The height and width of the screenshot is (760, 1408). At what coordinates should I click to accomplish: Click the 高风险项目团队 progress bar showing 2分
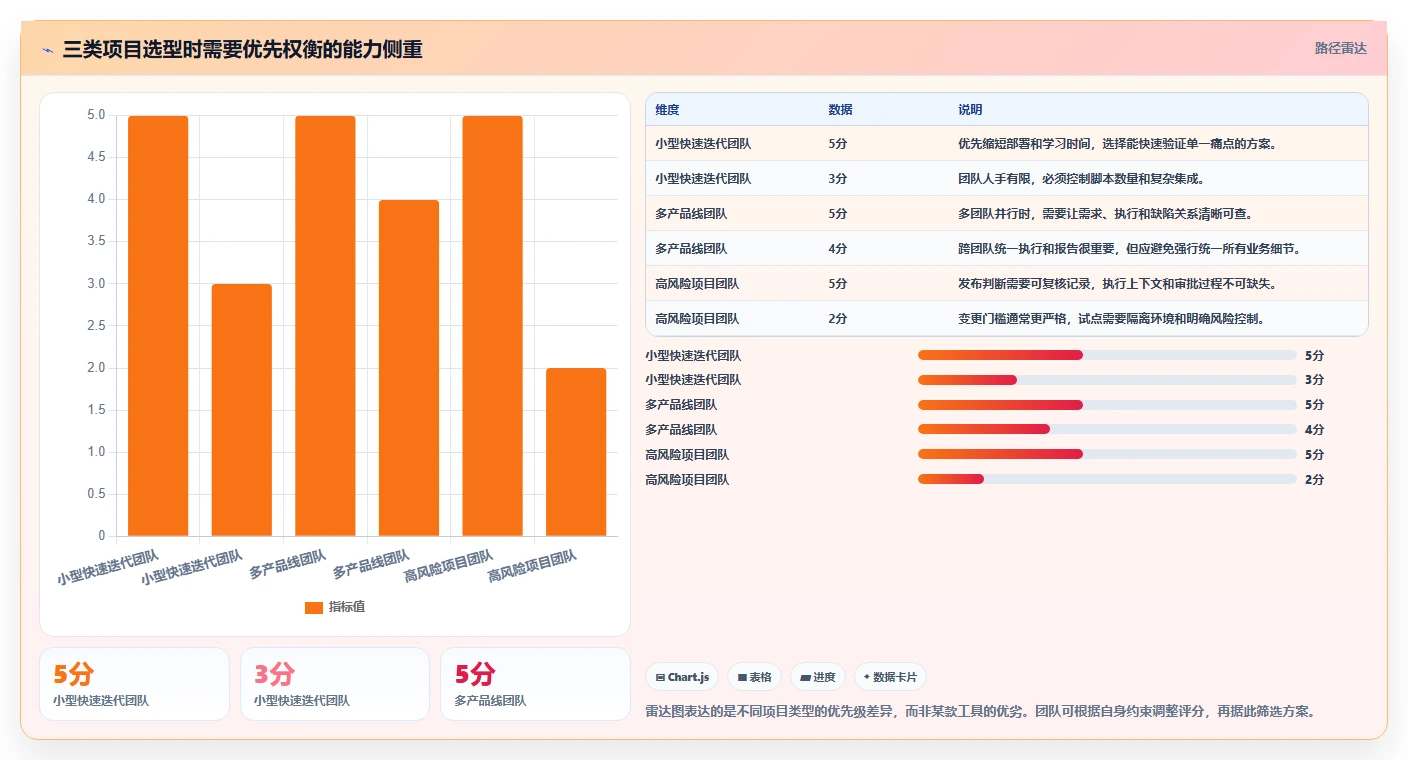coord(1107,479)
